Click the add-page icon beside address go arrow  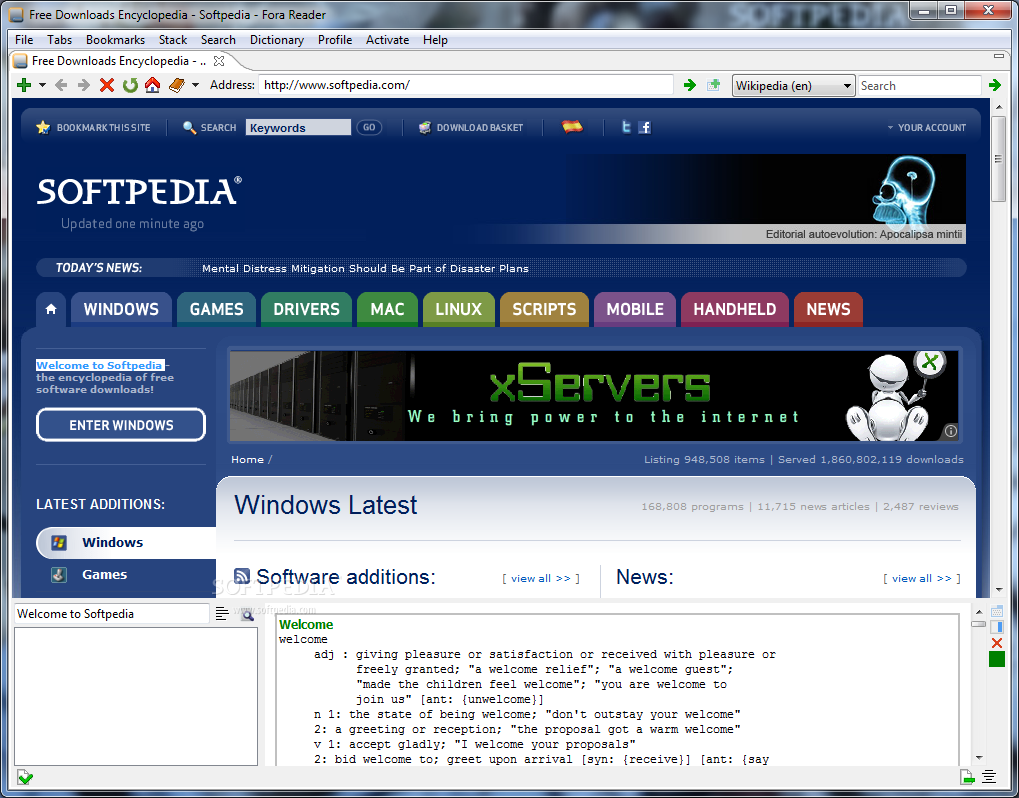coord(714,85)
